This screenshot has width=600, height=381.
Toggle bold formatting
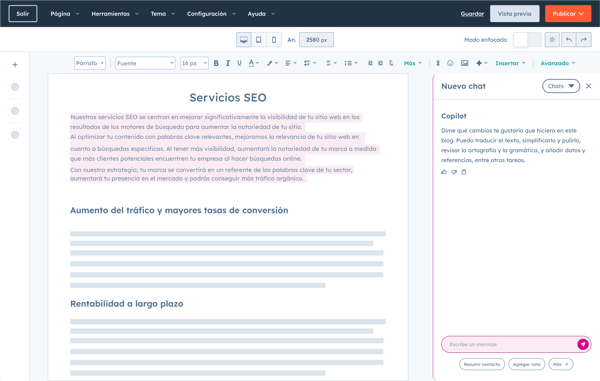point(216,63)
